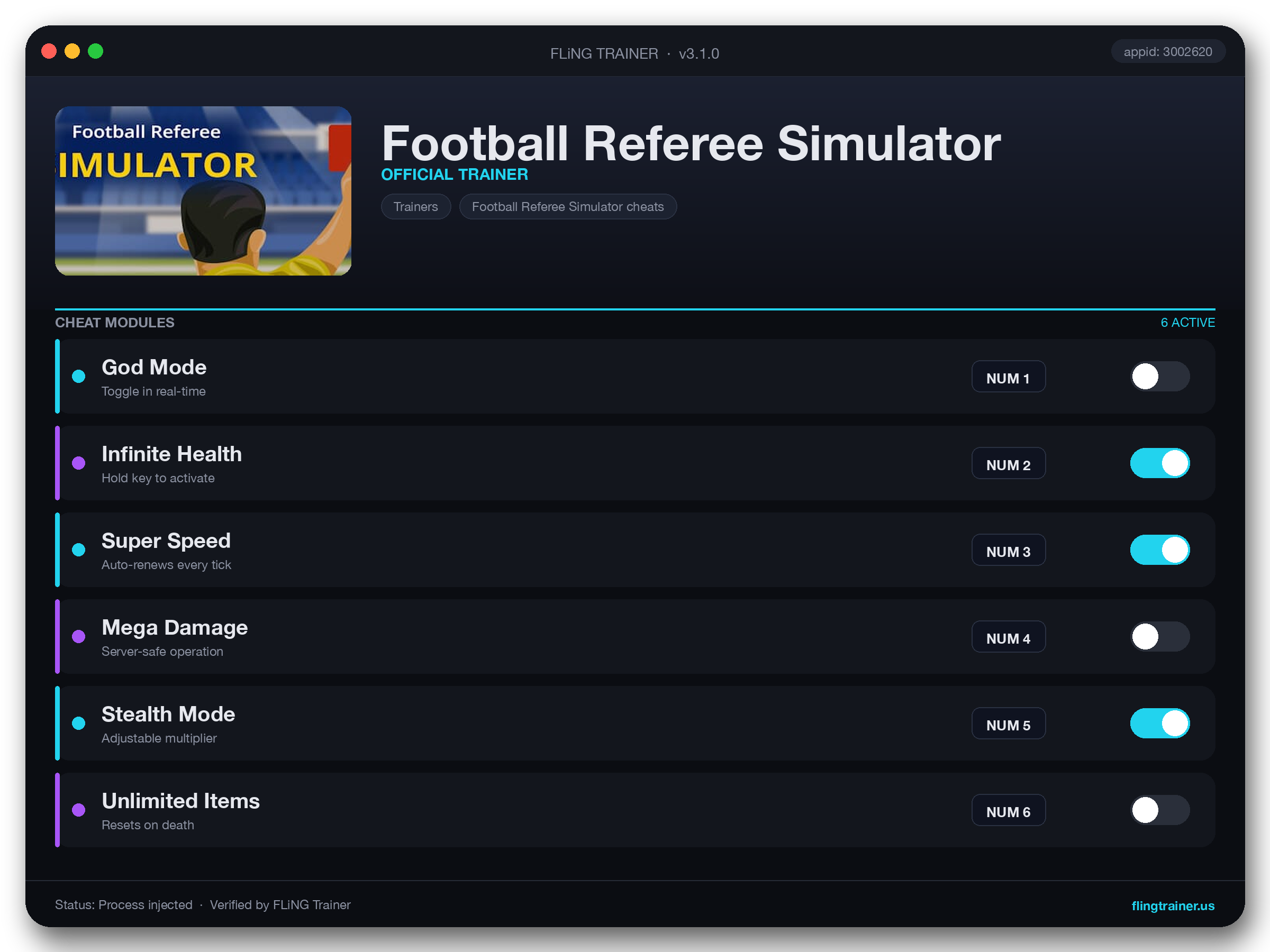Click the cyan dot beside Super Speed
The image size is (1270, 952).
click(79, 550)
